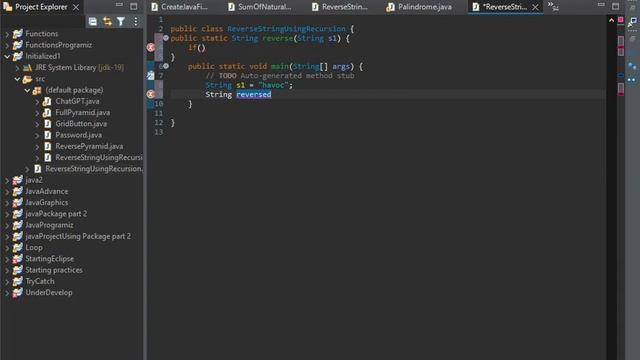
Task: Minimize the Project Explorer panel
Action: [119, 5]
